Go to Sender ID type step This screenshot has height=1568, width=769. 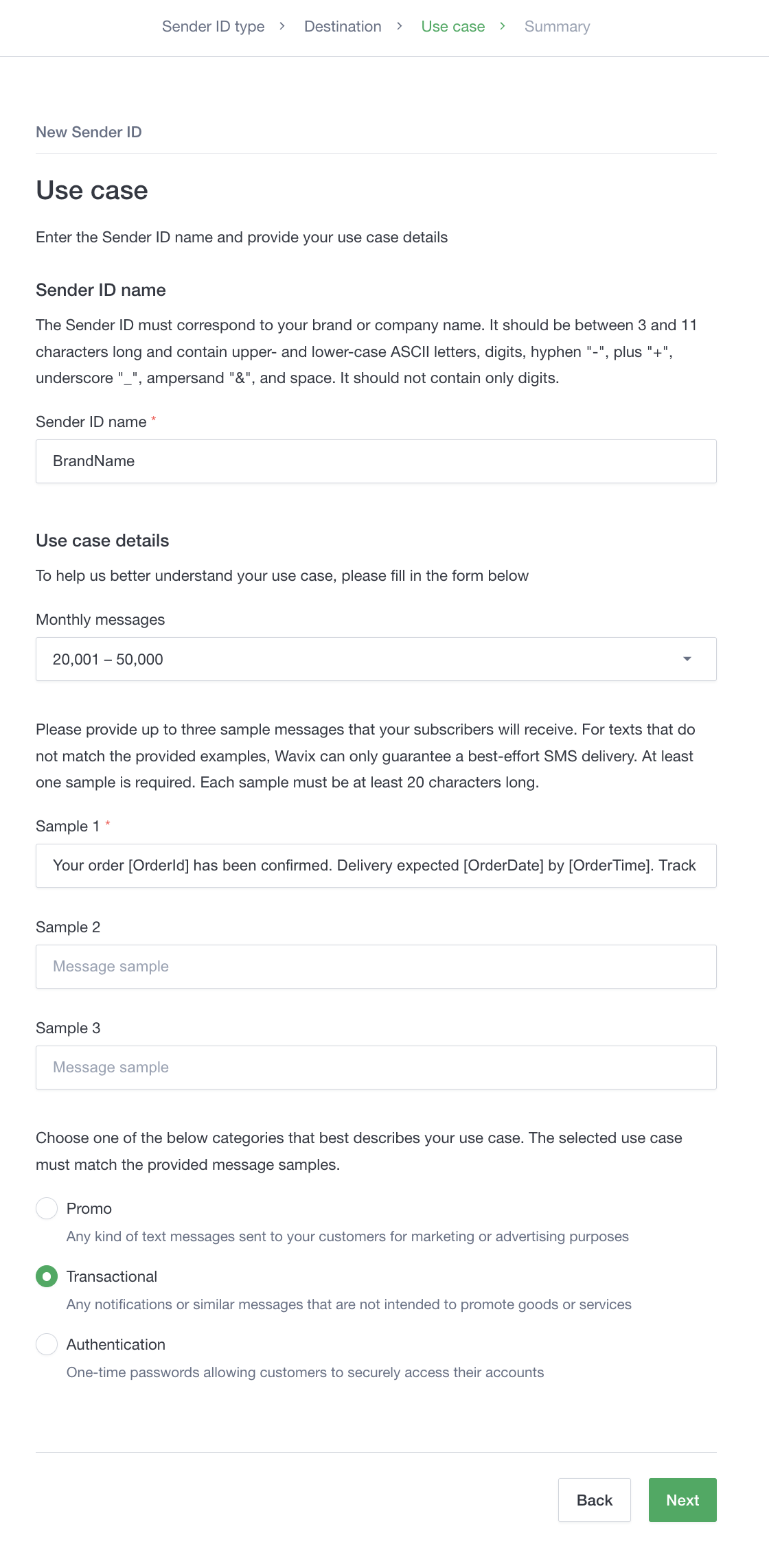pos(213,27)
